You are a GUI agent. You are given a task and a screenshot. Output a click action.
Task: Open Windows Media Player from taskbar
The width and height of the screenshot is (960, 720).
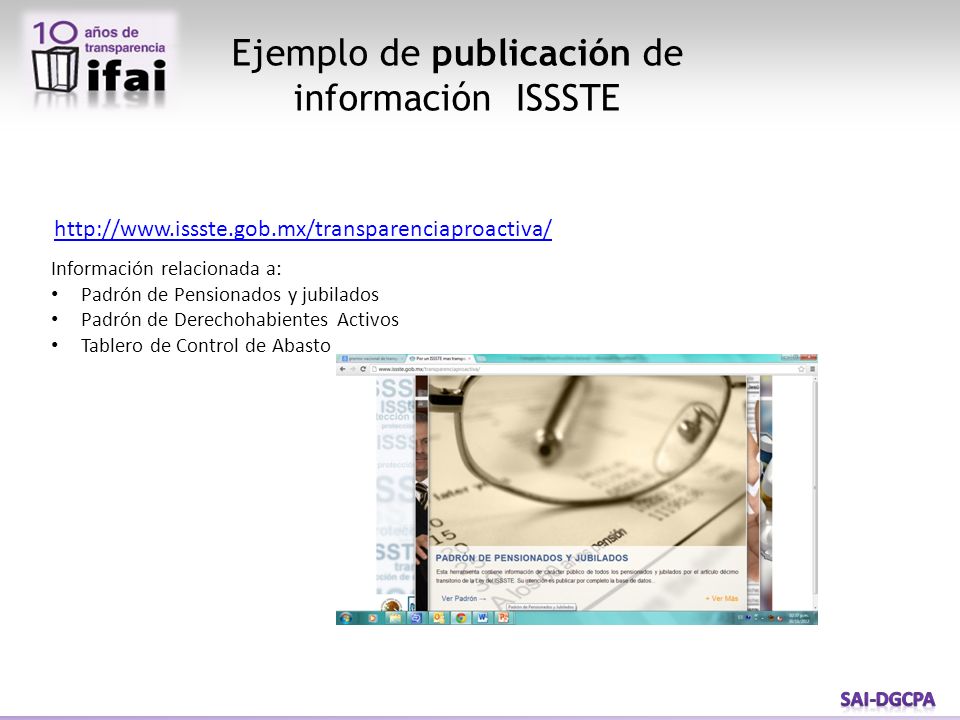pos(372,618)
